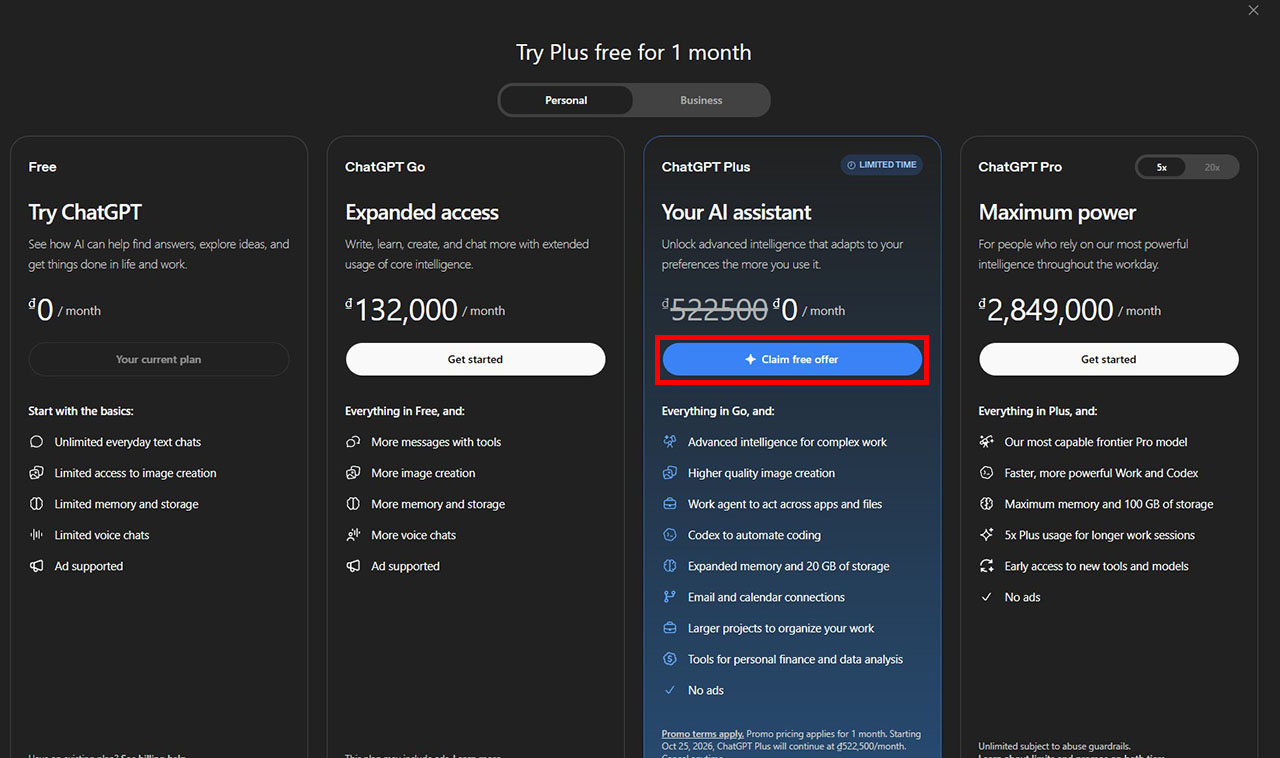Click the icon beside Larger projects to organize work
This screenshot has width=1280, height=758.
pyautogui.click(x=670, y=628)
